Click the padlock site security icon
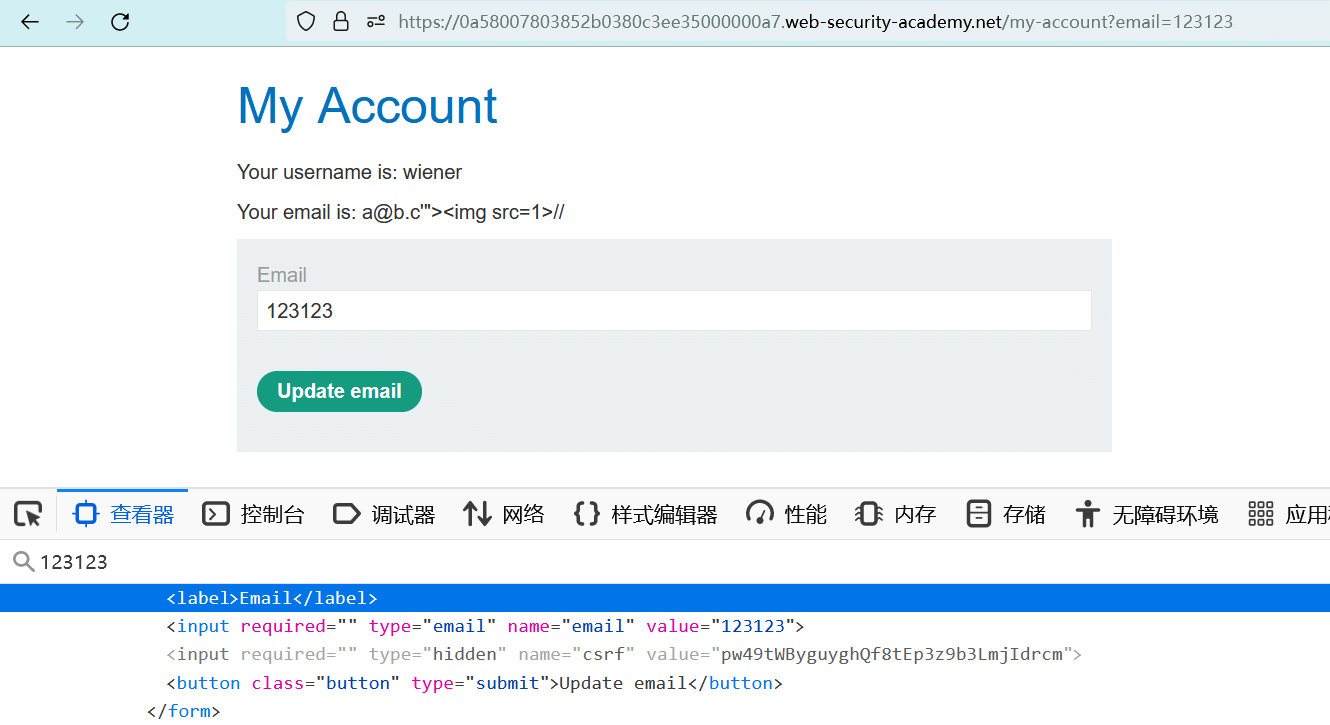Viewport: 1330px width, 725px height. coord(341,21)
